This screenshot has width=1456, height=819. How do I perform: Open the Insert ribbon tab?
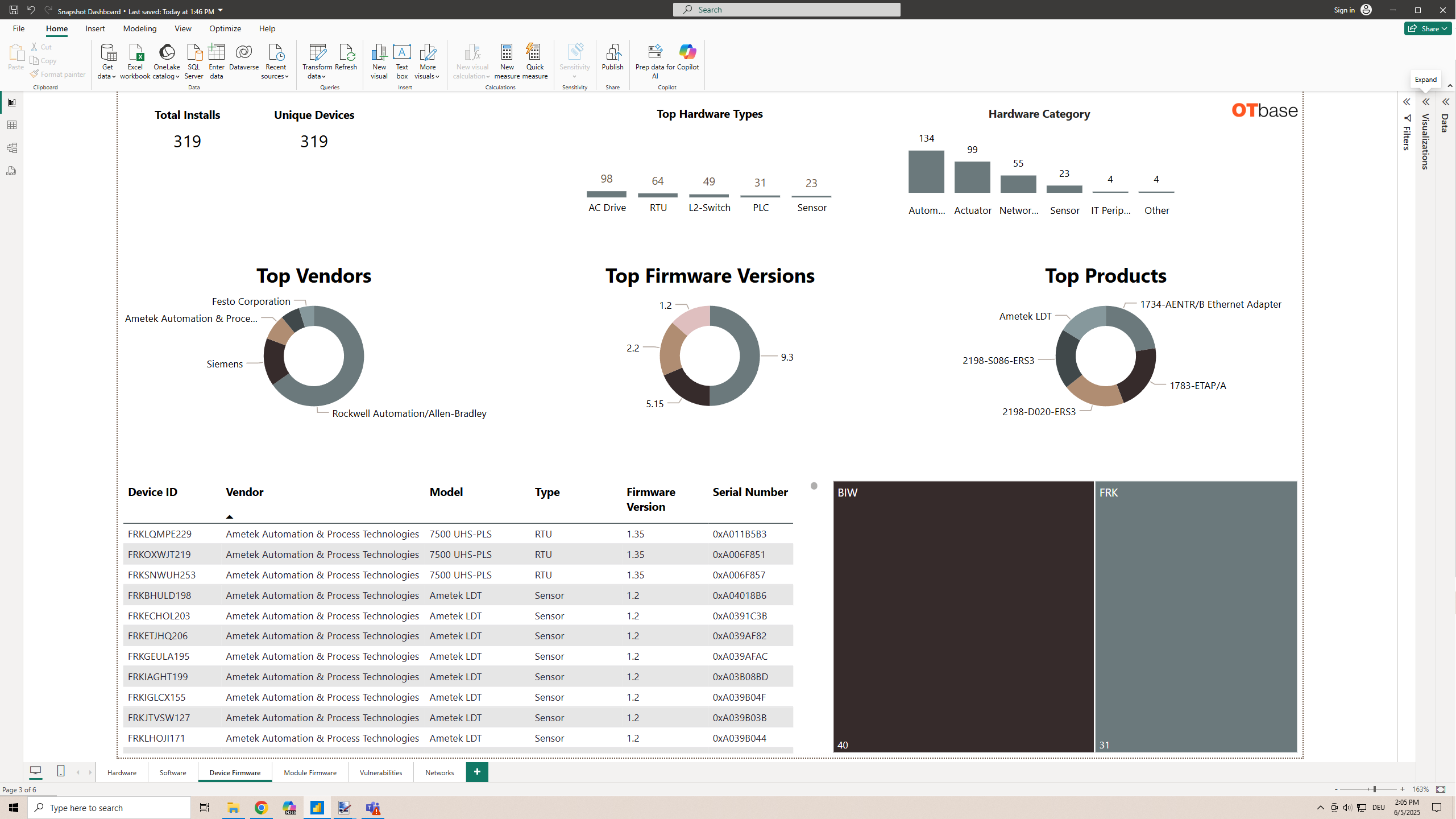click(95, 28)
